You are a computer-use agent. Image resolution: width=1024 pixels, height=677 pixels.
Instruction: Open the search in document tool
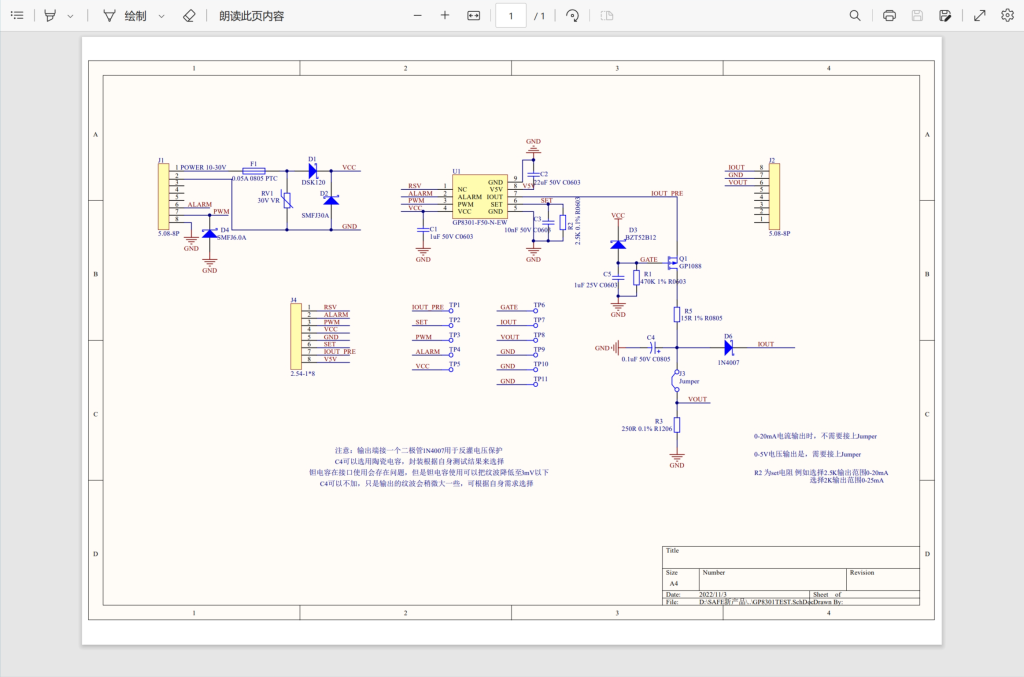click(x=855, y=16)
